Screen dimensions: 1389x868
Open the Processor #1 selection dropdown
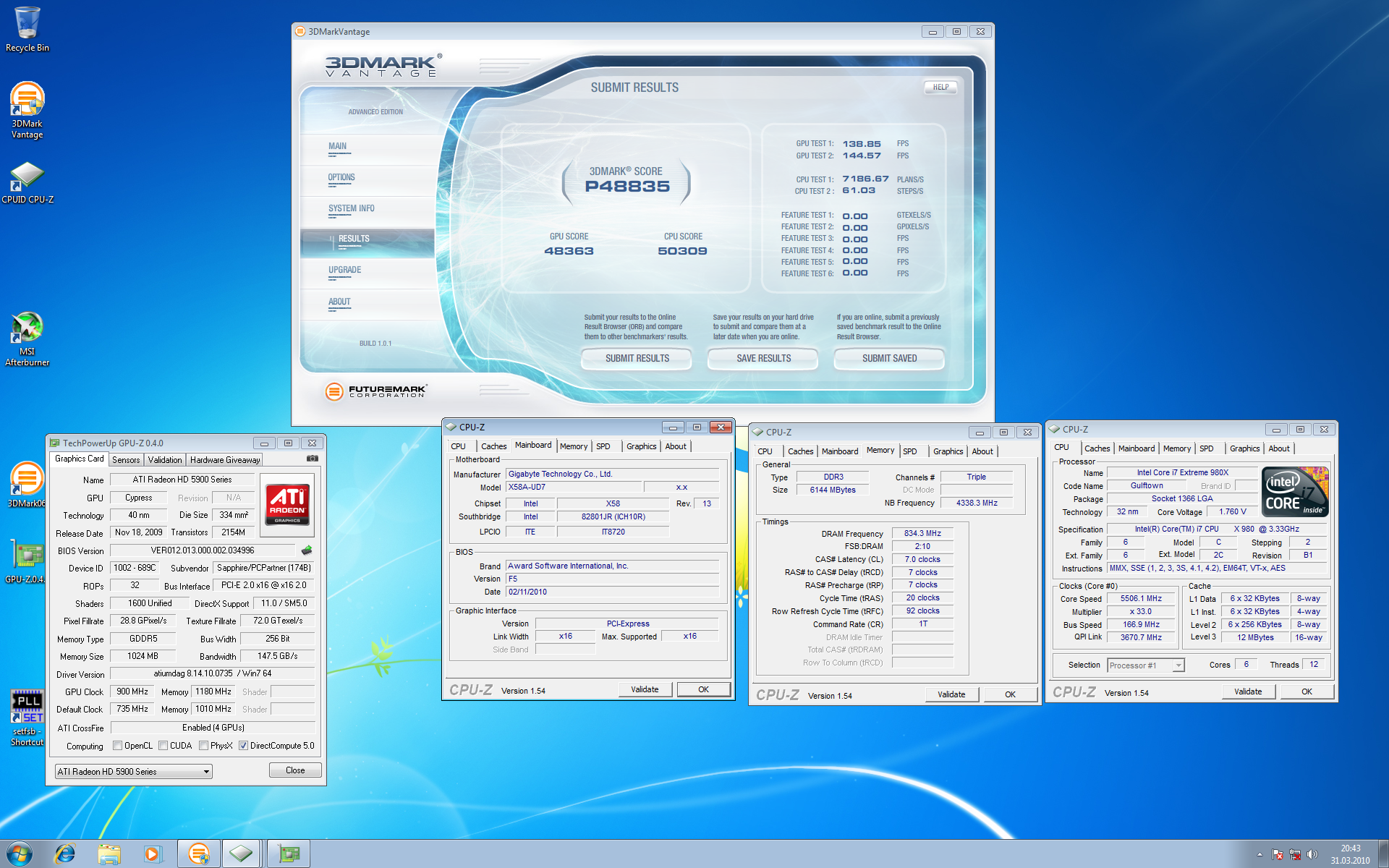point(1146,665)
